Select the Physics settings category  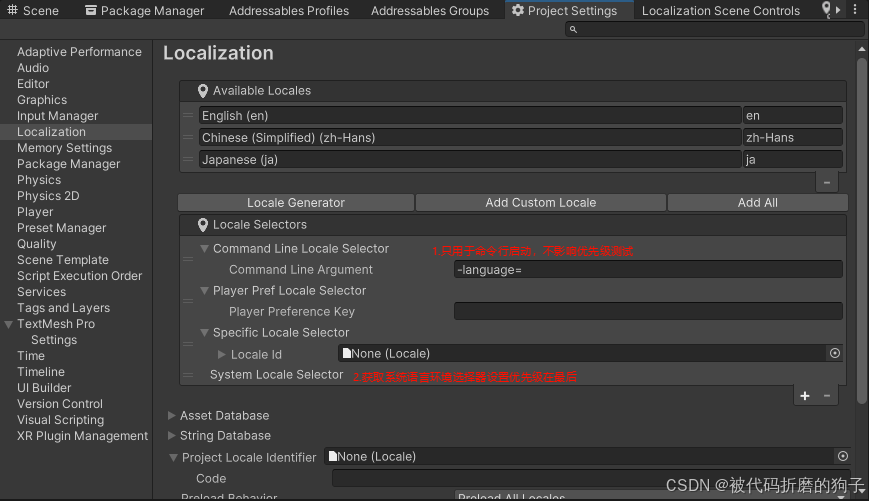[39, 180]
